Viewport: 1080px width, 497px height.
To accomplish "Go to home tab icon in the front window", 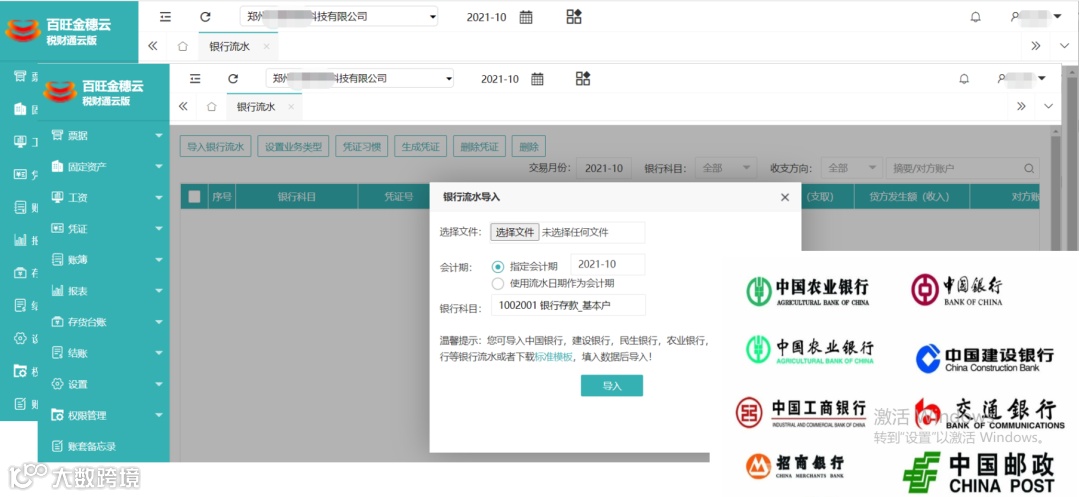I will coord(211,107).
